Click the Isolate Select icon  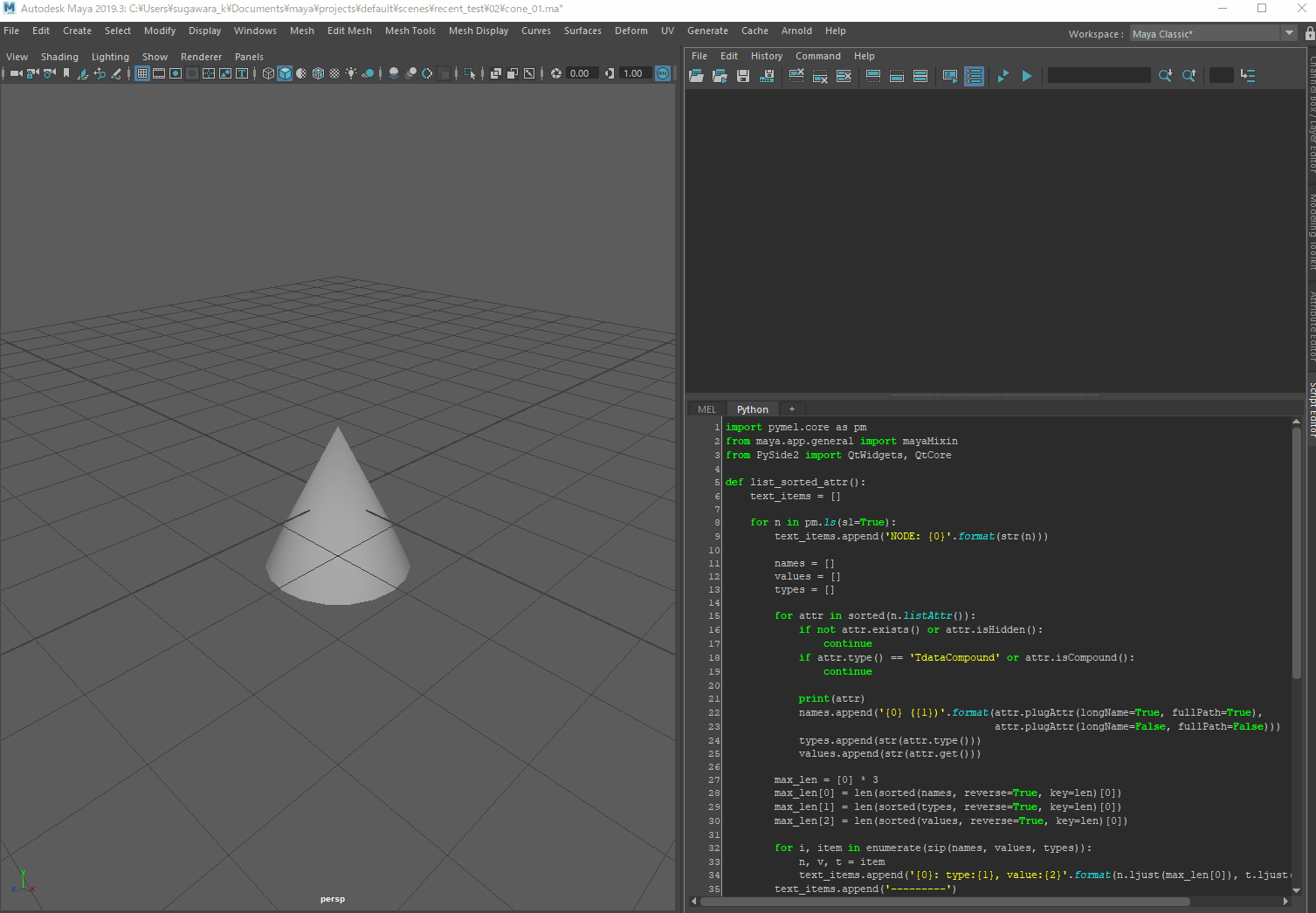(470, 73)
